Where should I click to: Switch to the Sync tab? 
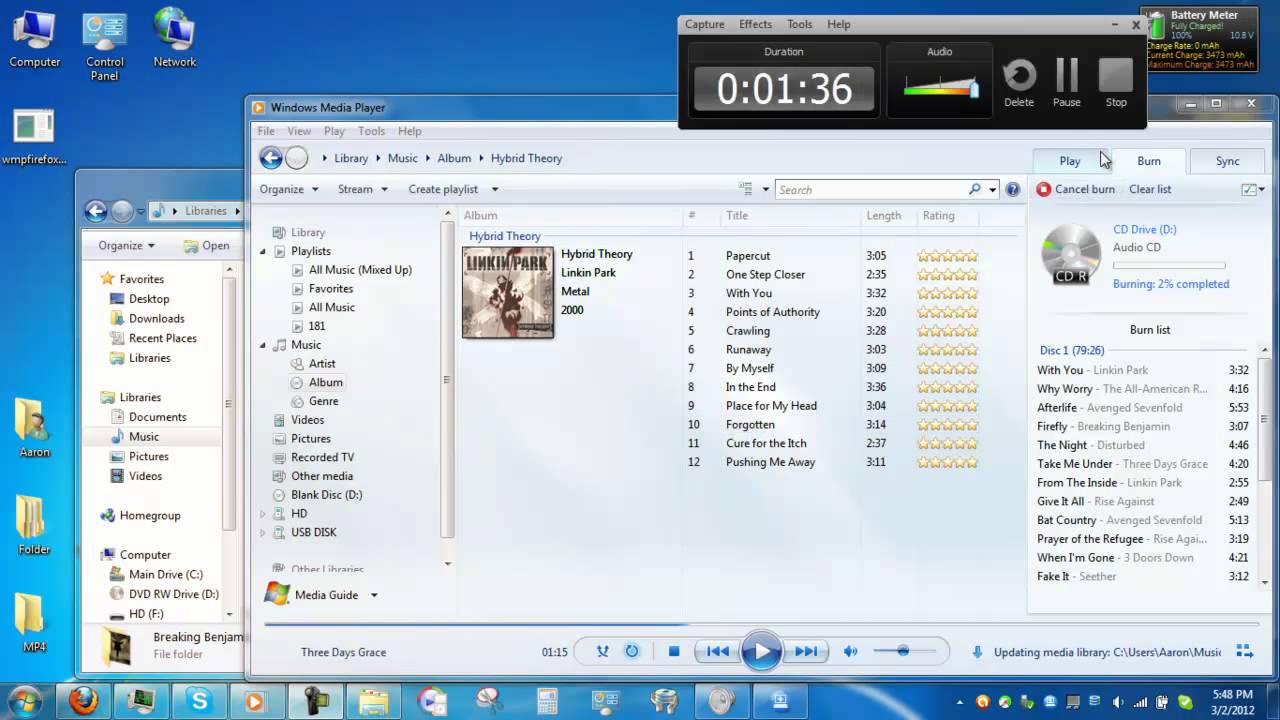pos(1227,161)
